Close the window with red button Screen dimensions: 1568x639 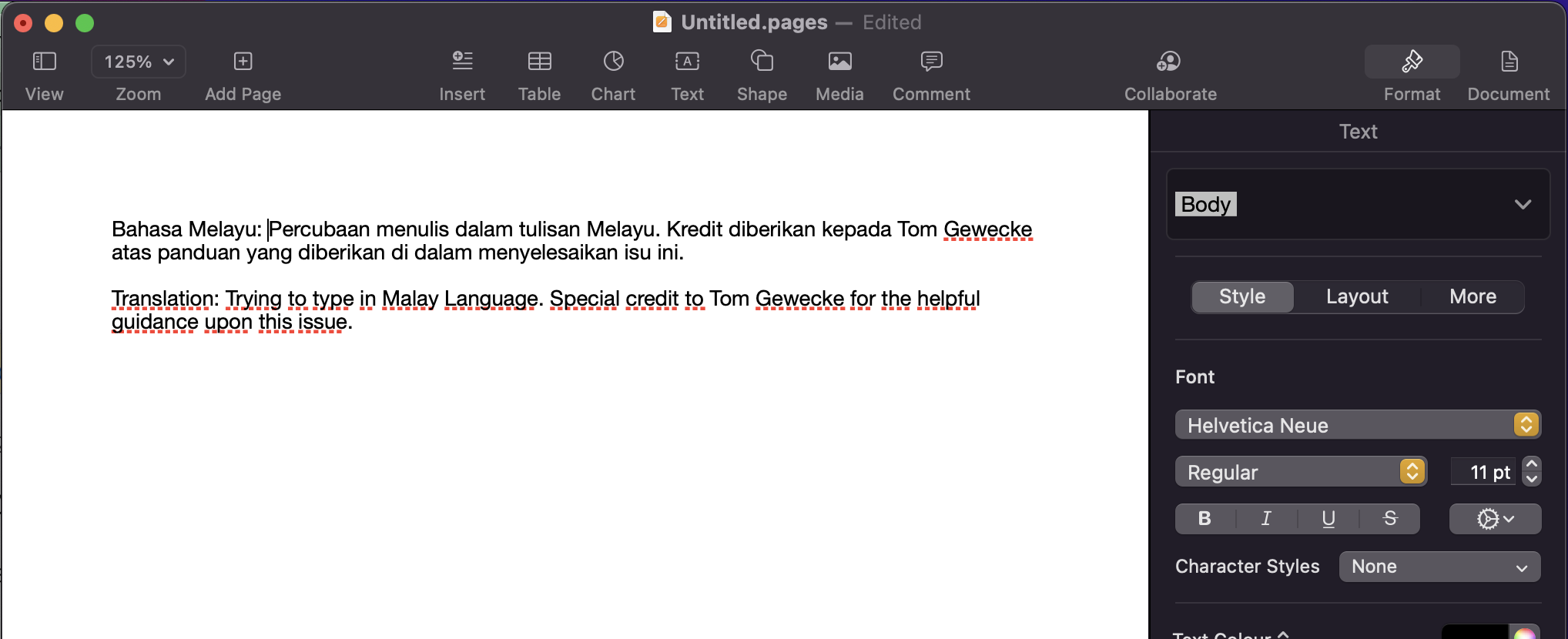click(x=23, y=23)
